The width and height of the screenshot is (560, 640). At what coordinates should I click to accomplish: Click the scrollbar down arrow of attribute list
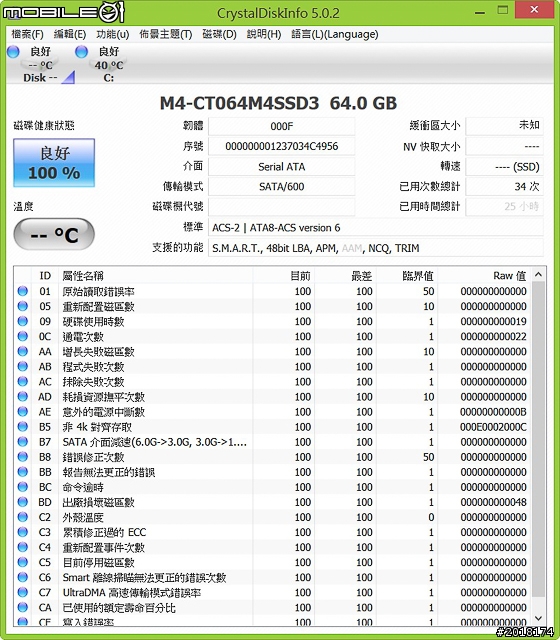538,618
